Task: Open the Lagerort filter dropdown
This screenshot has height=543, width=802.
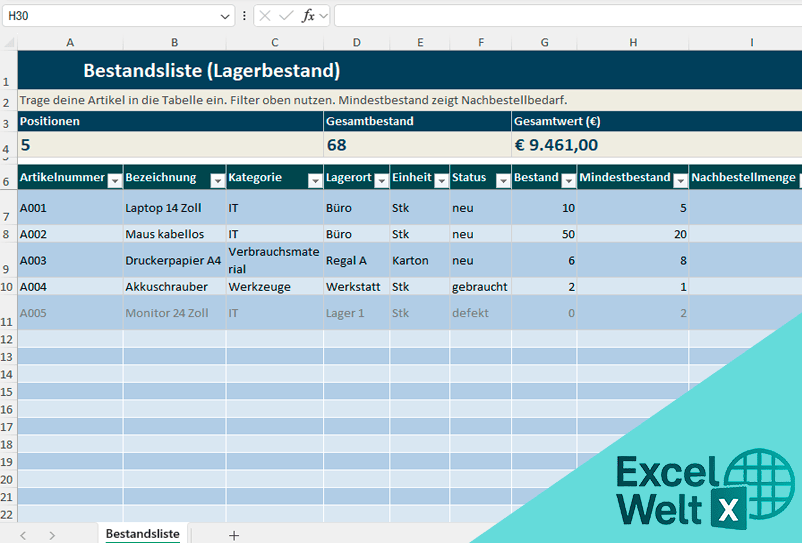Action: [x=382, y=180]
